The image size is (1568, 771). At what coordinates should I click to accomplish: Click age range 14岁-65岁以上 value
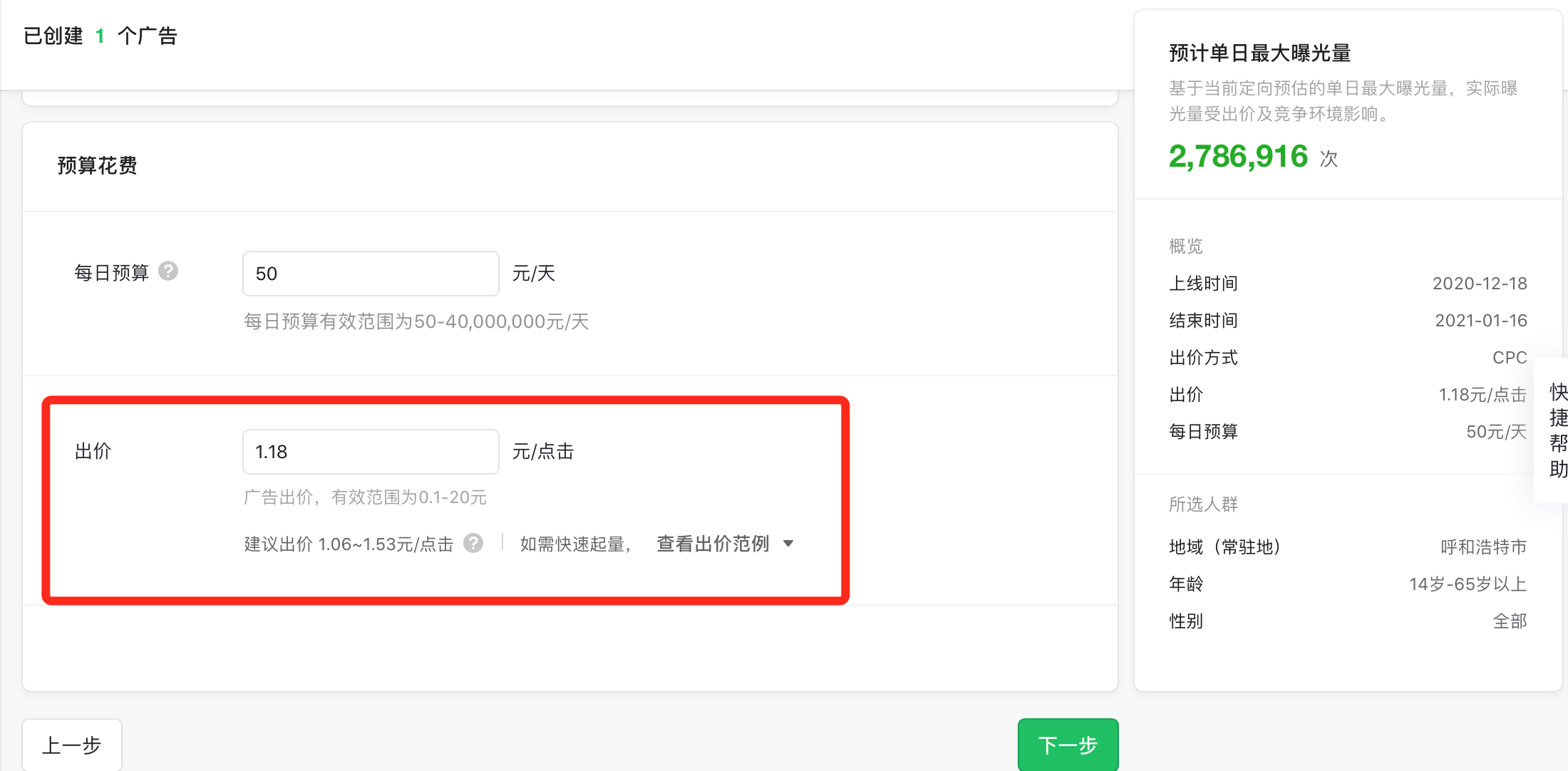[1468, 584]
